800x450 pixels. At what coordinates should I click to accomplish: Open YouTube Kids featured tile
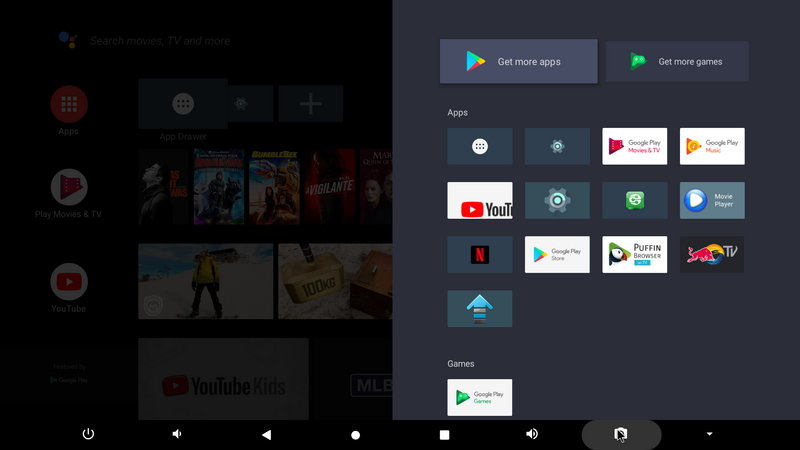[x=223, y=379]
